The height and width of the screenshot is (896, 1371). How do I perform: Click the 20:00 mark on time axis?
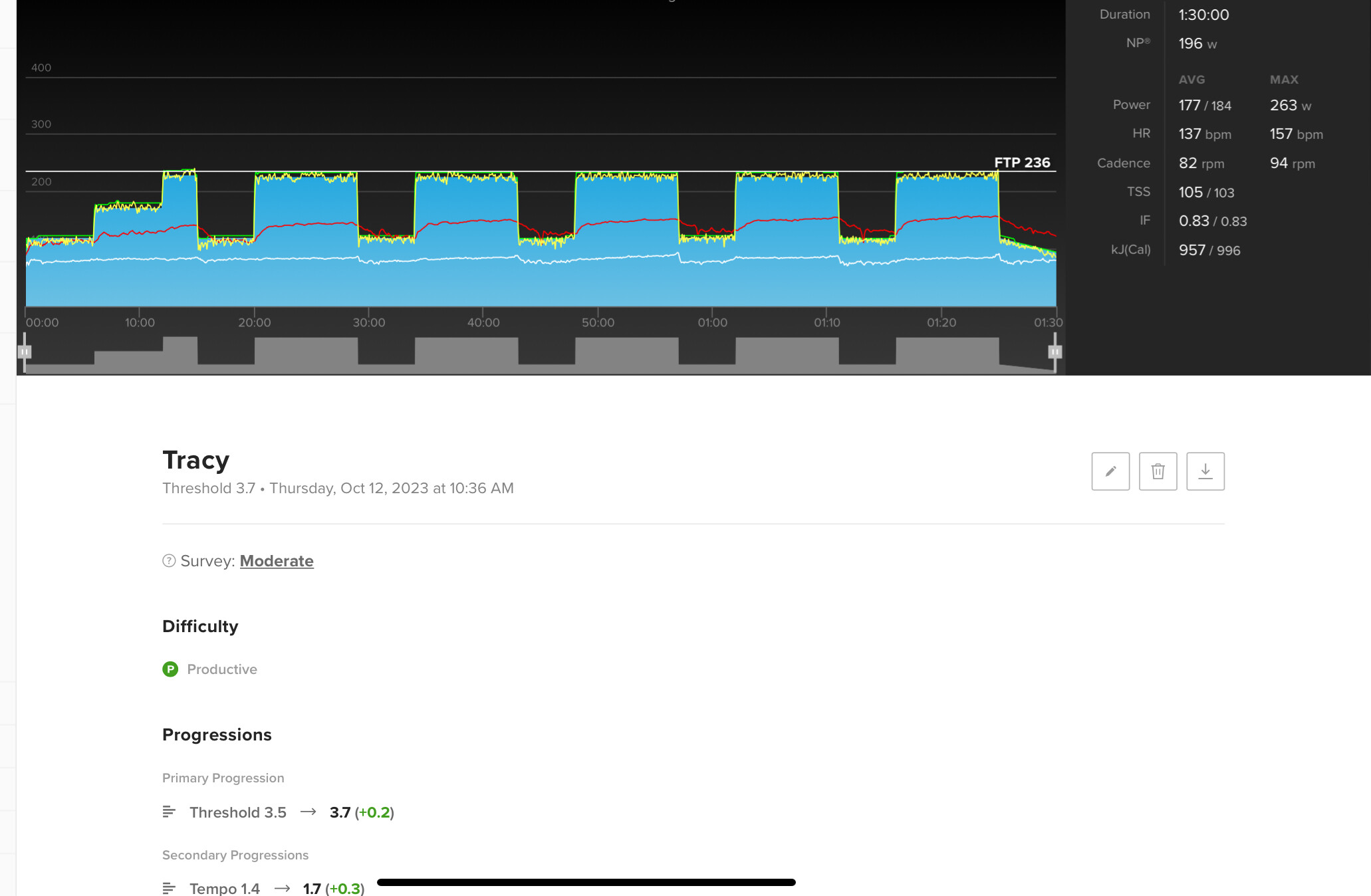click(255, 322)
